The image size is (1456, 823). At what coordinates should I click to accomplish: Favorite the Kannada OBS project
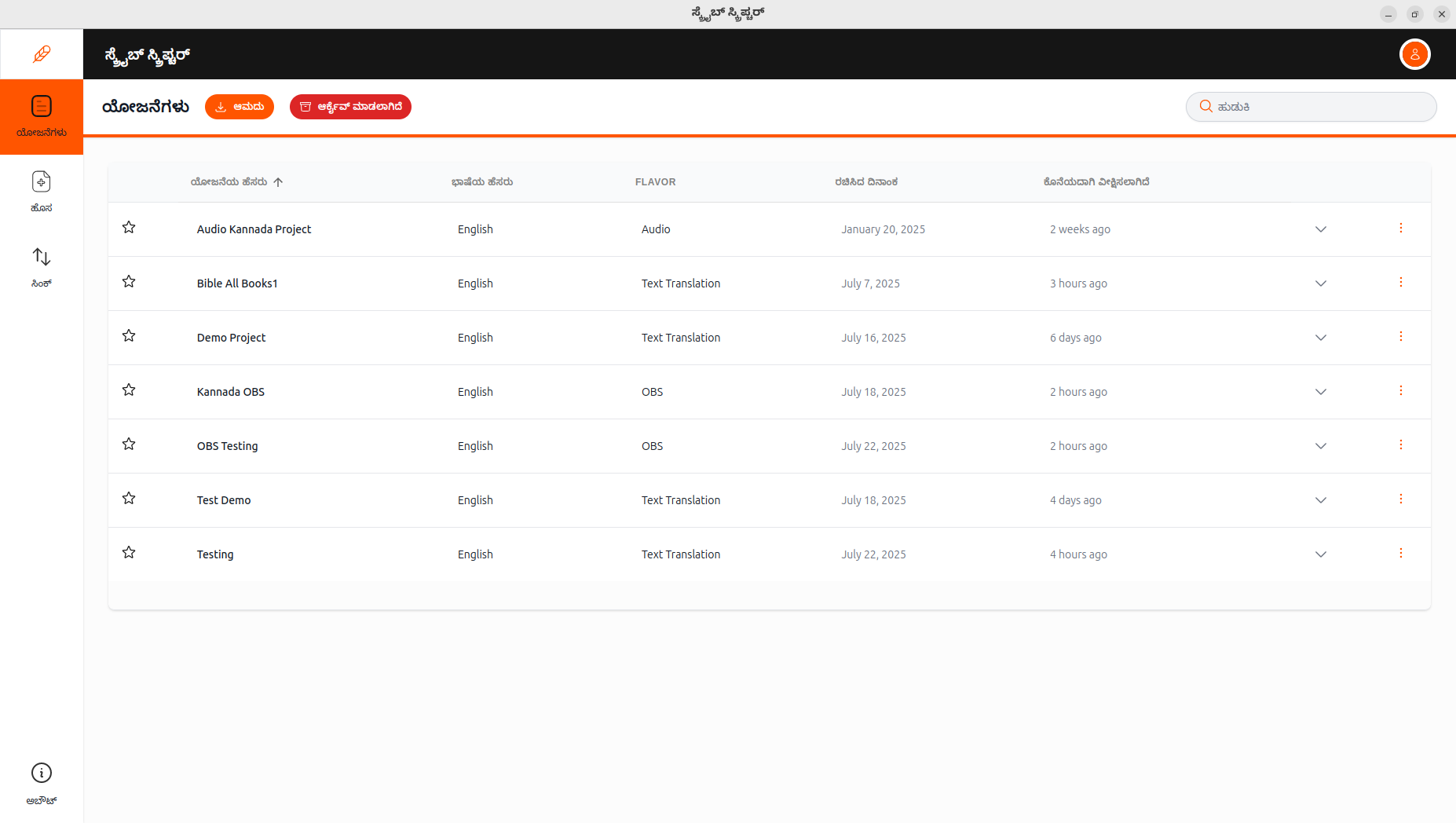pyautogui.click(x=129, y=390)
